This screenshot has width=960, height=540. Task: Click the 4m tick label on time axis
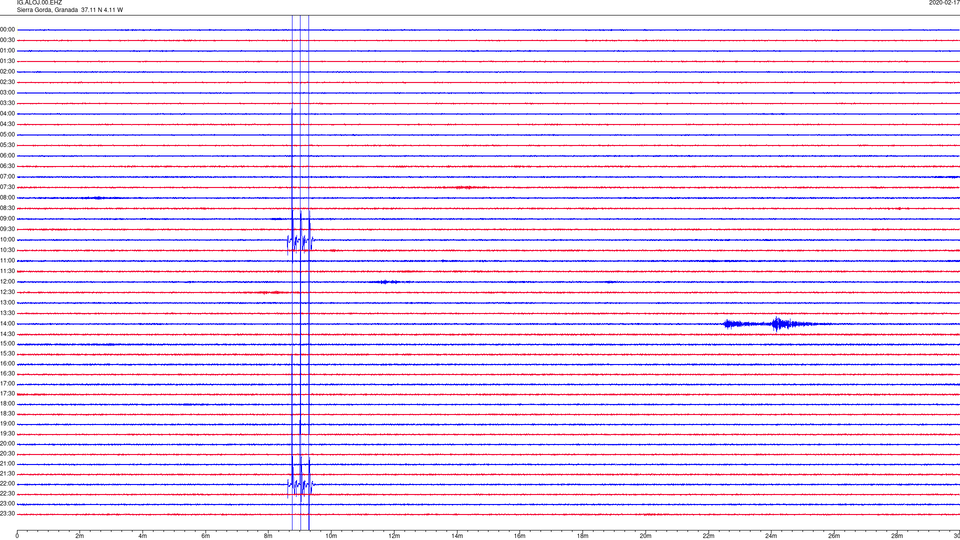143,536
